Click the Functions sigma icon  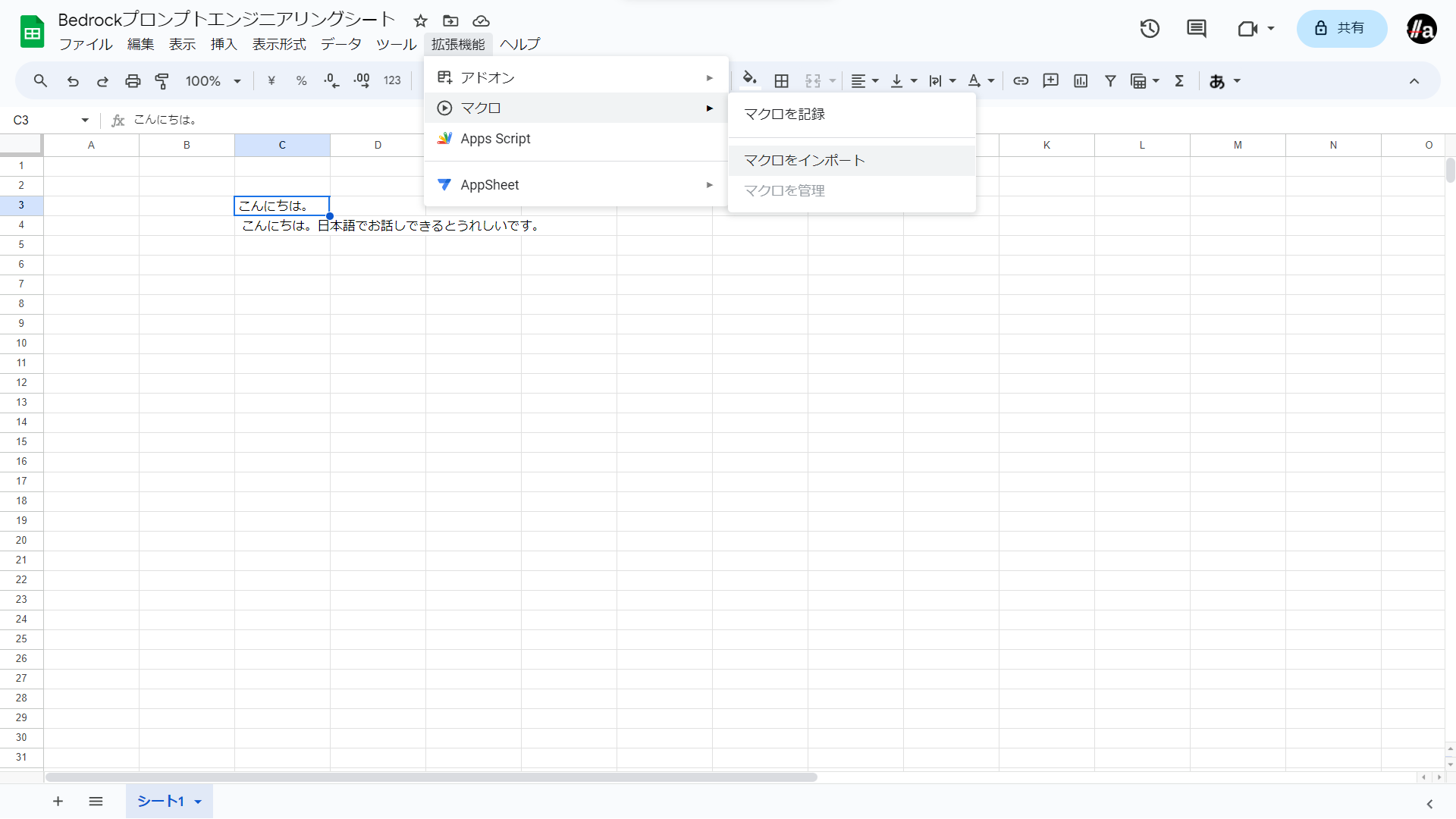click(1179, 81)
